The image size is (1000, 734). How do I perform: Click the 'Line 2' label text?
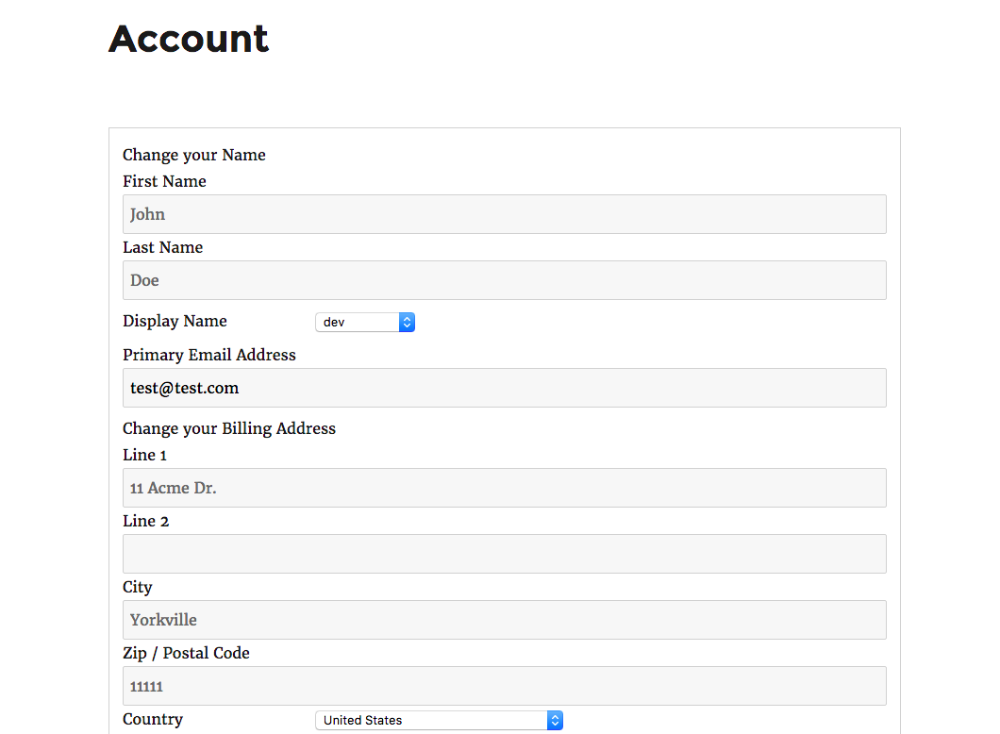(145, 521)
